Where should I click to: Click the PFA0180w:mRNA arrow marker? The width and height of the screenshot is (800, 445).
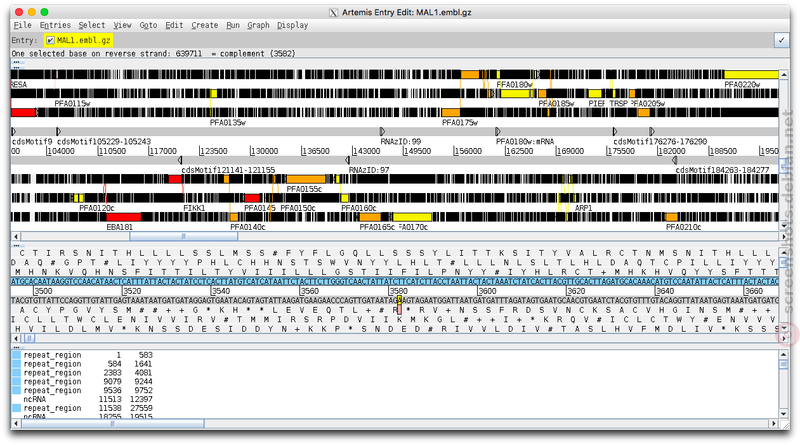(497, 132)
